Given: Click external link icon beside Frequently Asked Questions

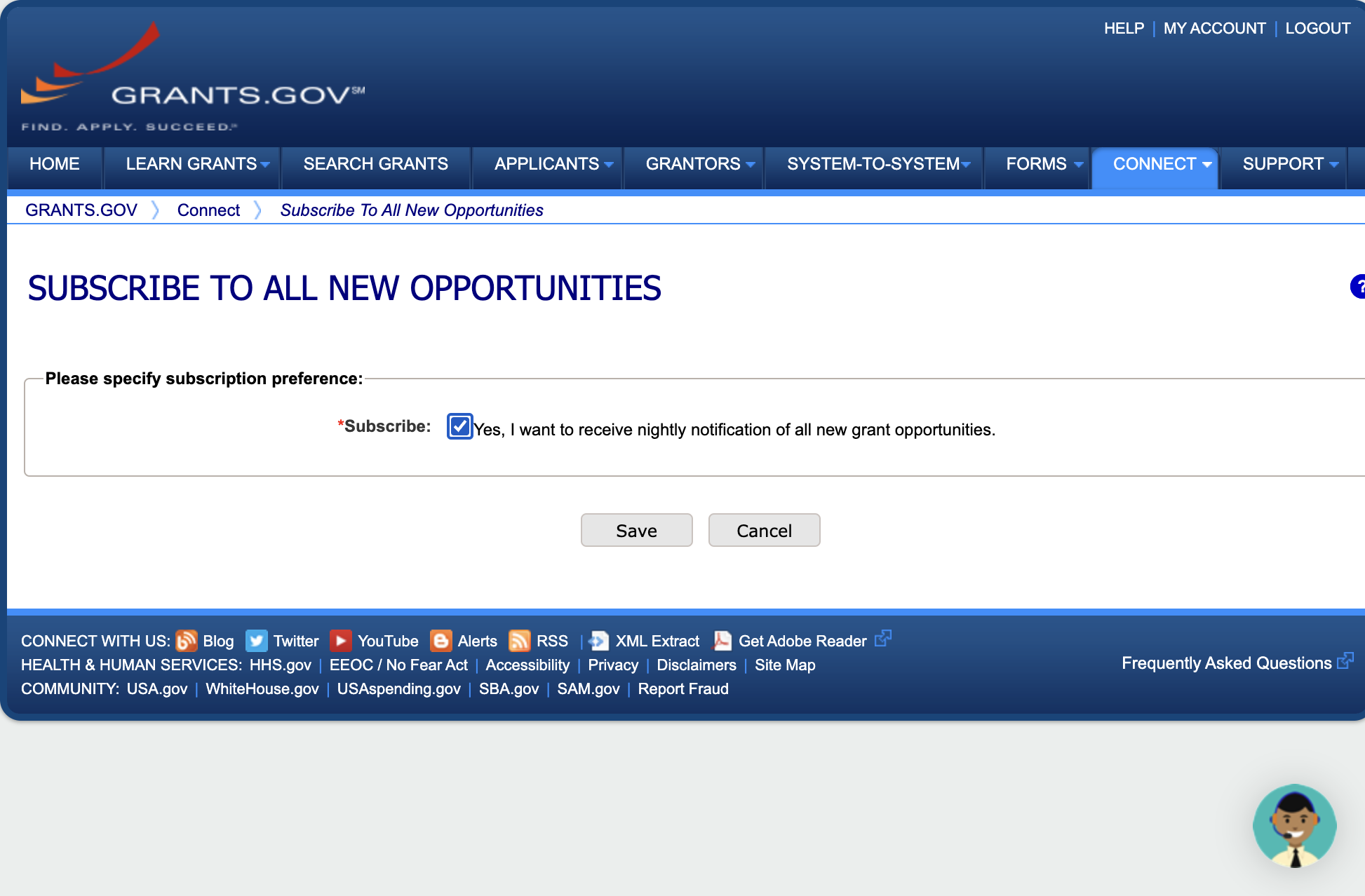Looking at the screenshot, I should [1345, 660].
